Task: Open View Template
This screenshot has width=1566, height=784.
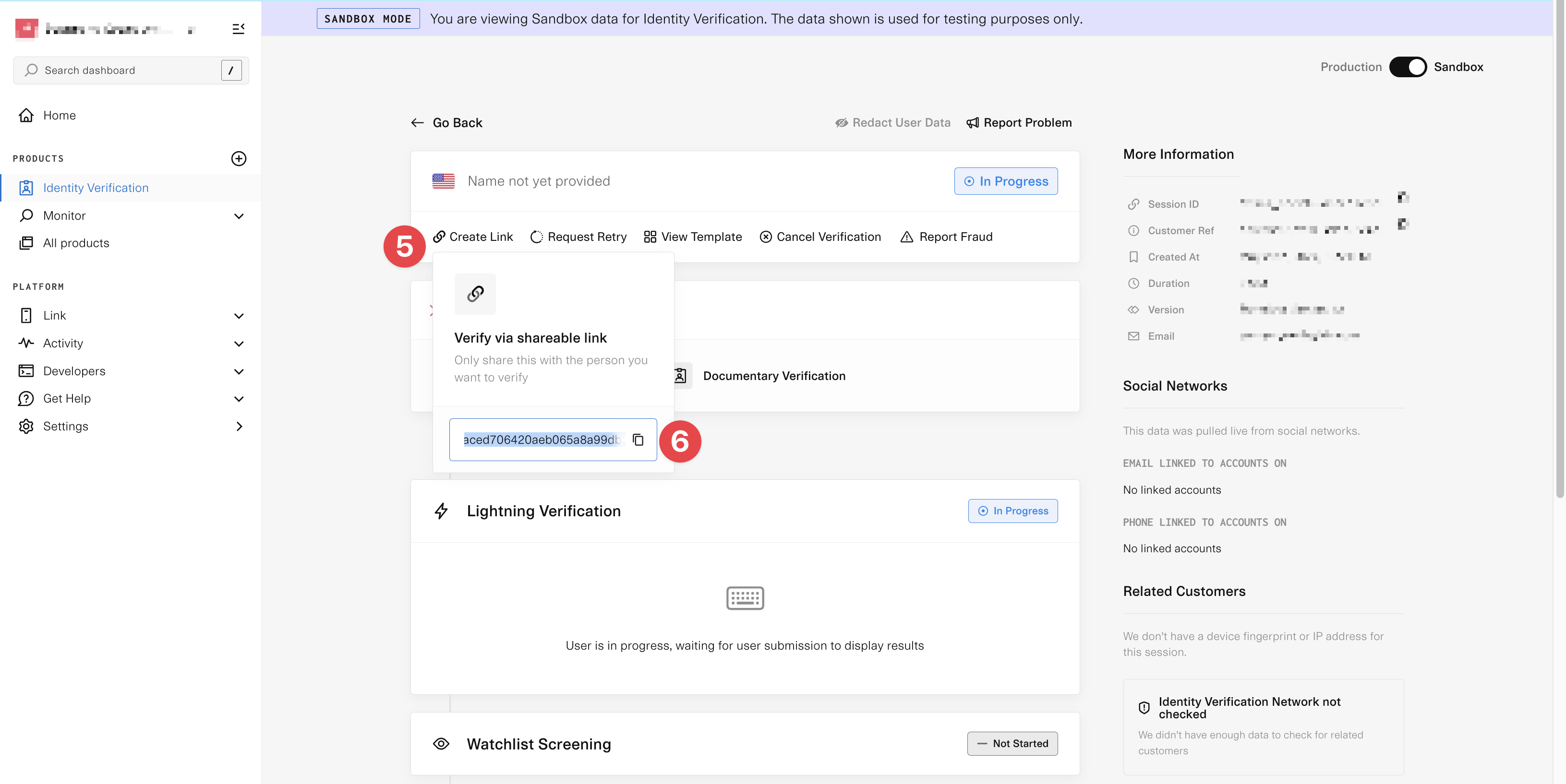Action: click(692, 237)
